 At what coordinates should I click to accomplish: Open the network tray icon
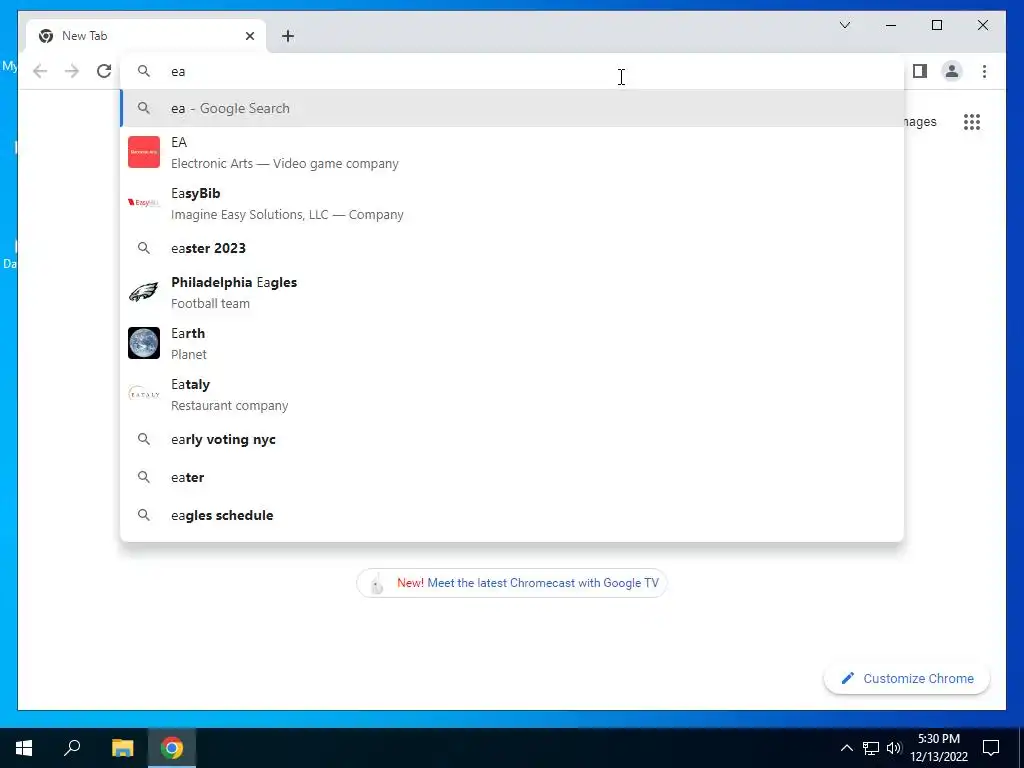(871, 748)
